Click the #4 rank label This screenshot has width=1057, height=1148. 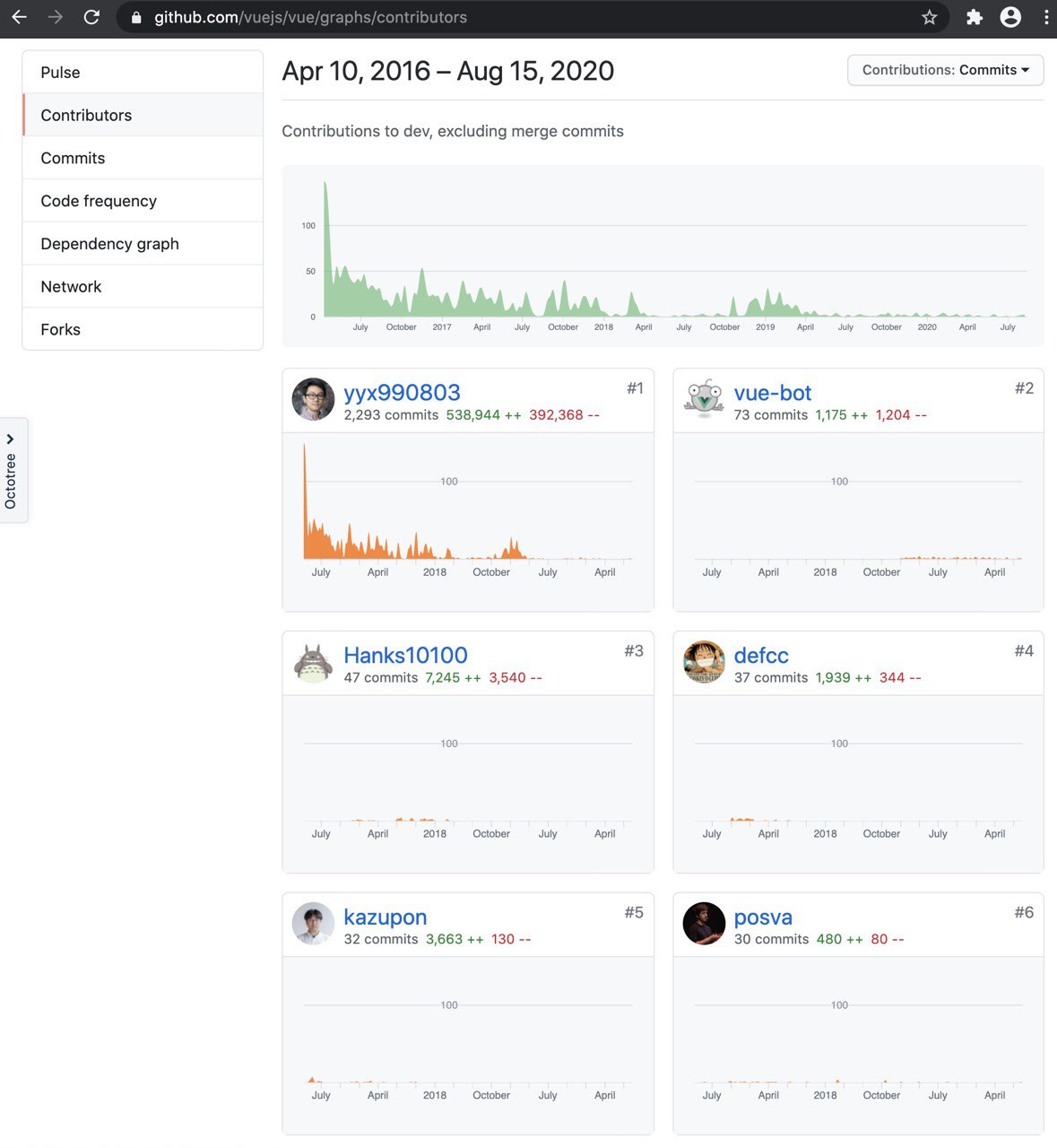tap(1024, 651)
